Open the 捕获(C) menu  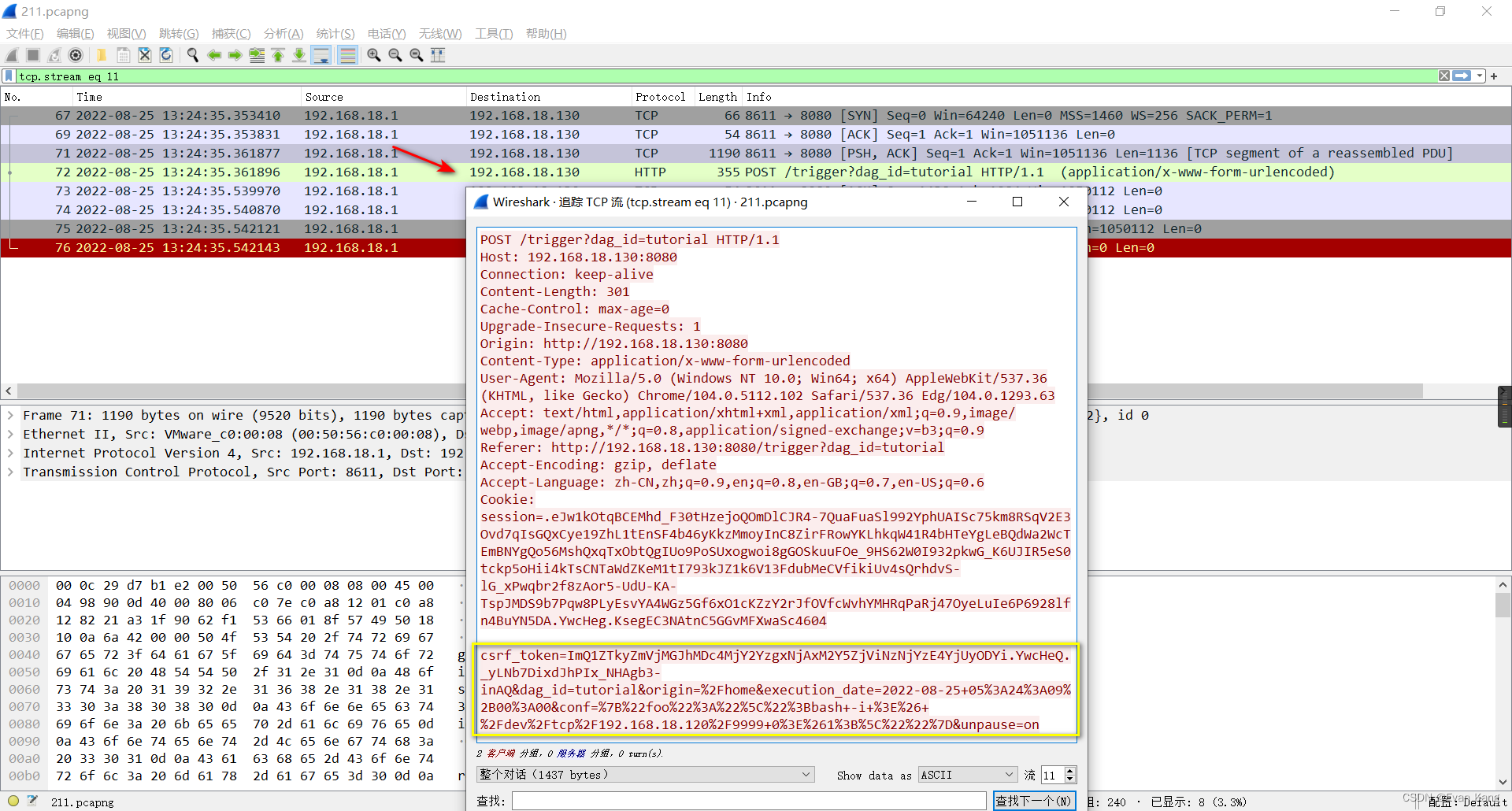231,34
